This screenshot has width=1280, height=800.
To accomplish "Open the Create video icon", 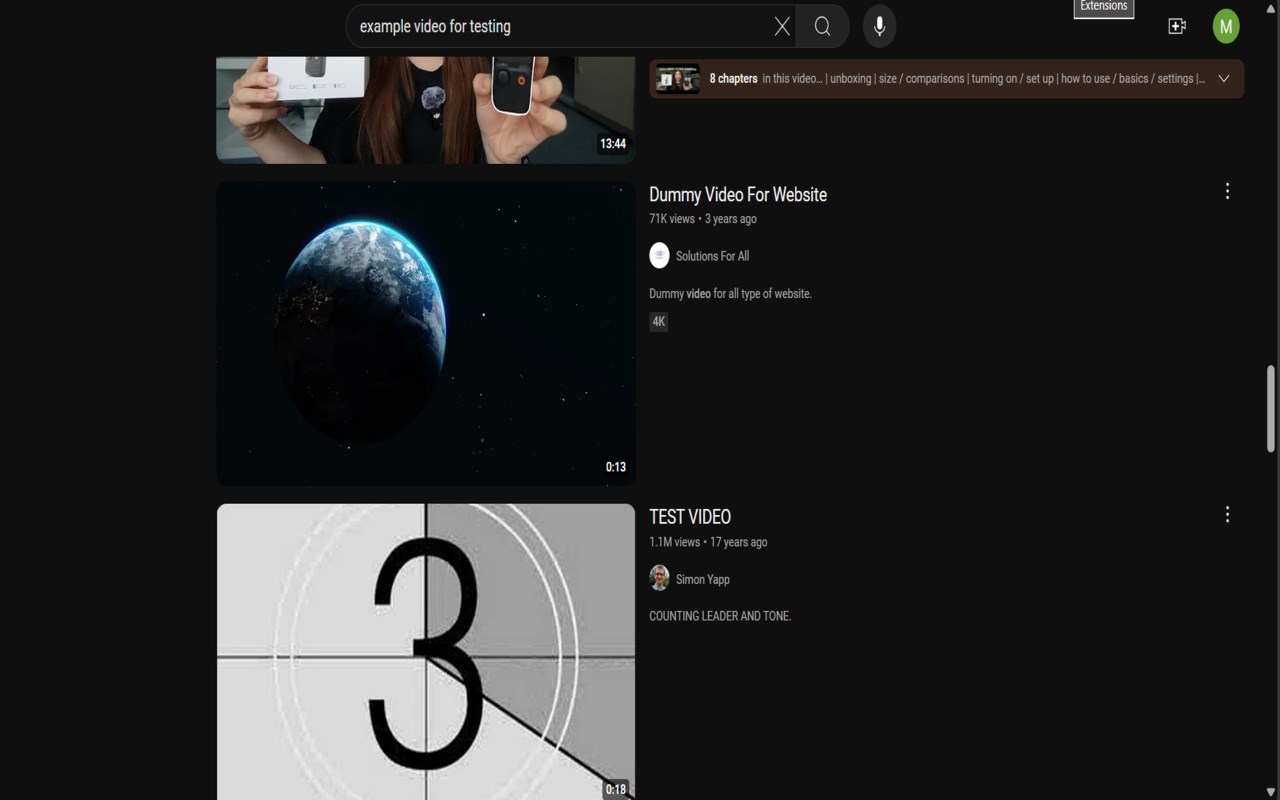I will point(1177,27).
